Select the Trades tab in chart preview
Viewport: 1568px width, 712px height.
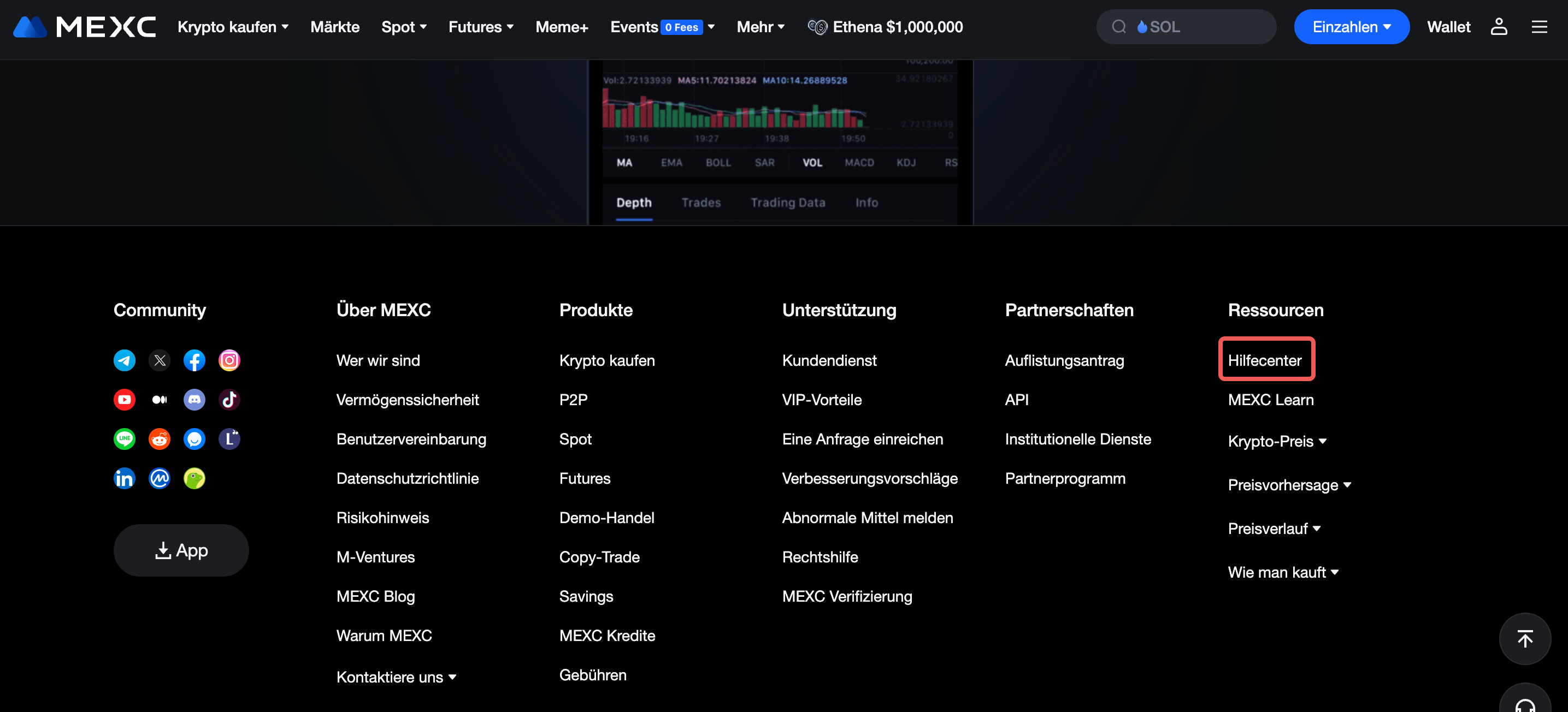pos(701,203)
